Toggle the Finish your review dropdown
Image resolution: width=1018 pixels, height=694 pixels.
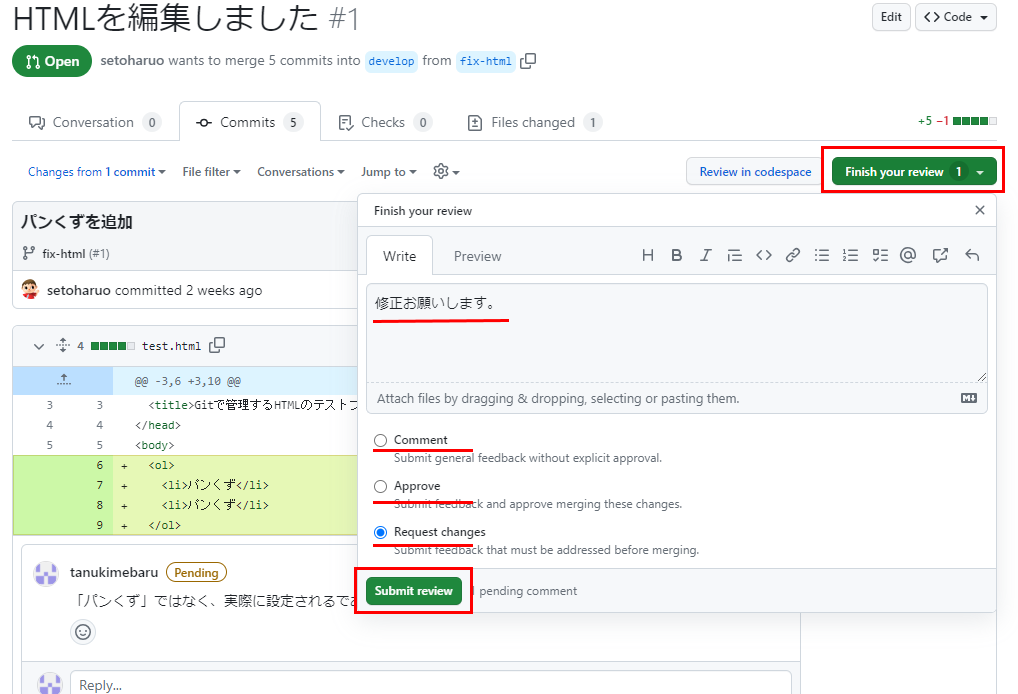tap(914, 172)
